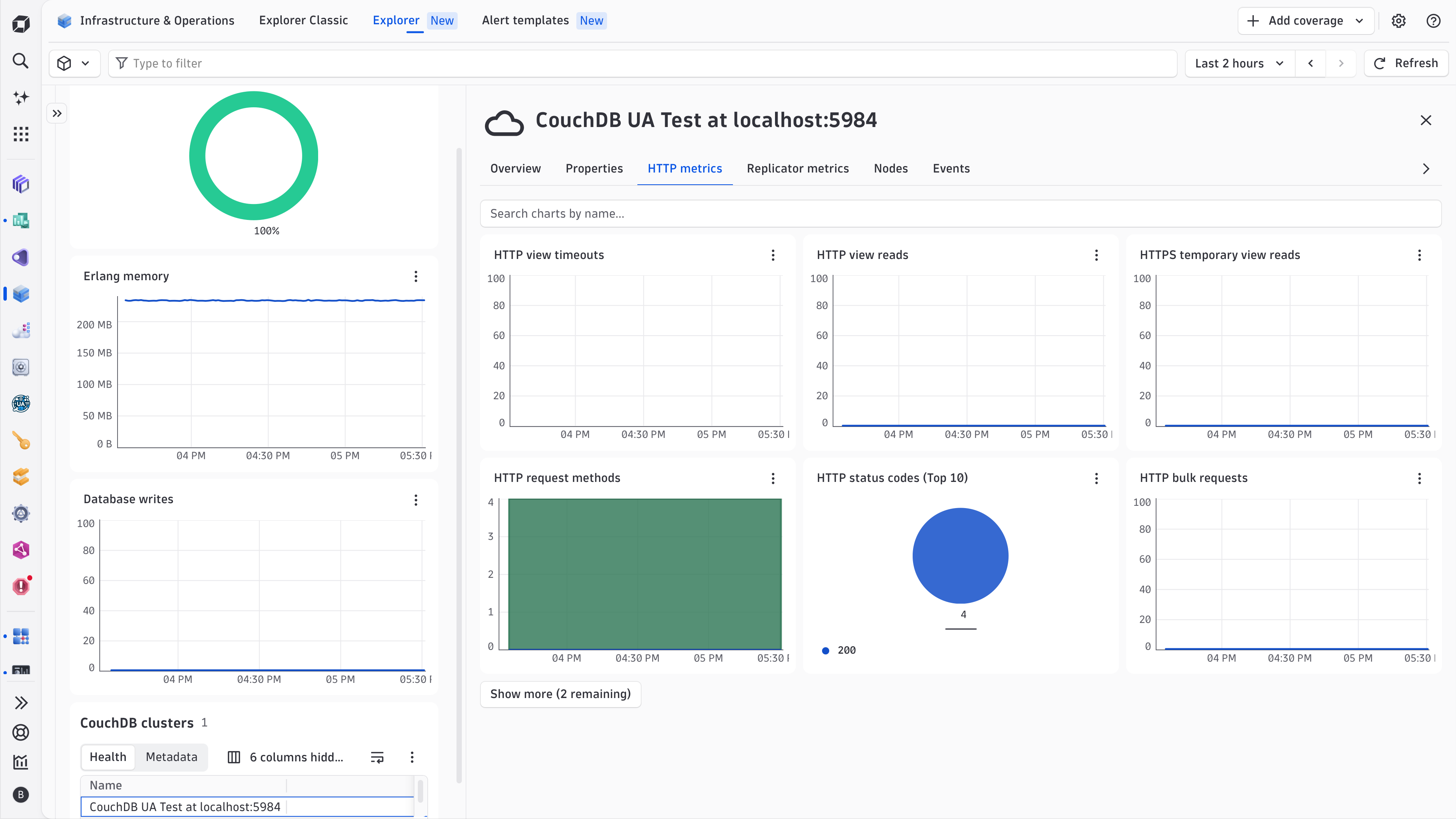Open HTTP bulk requests chart options
Image resolution: width=1456 pixels, height=819 pixels.
click(1419, 478)
